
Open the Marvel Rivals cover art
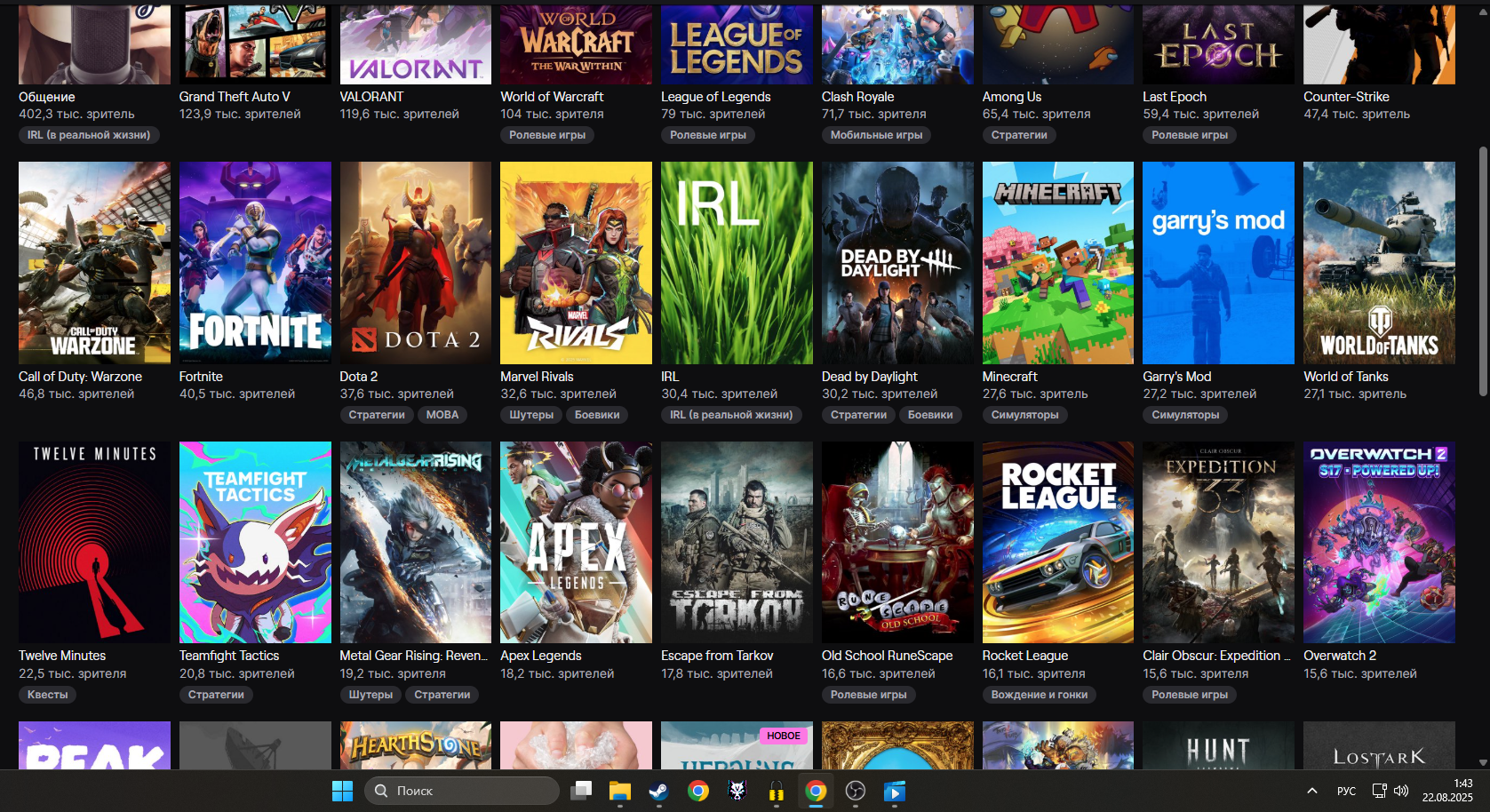point(576,263)
